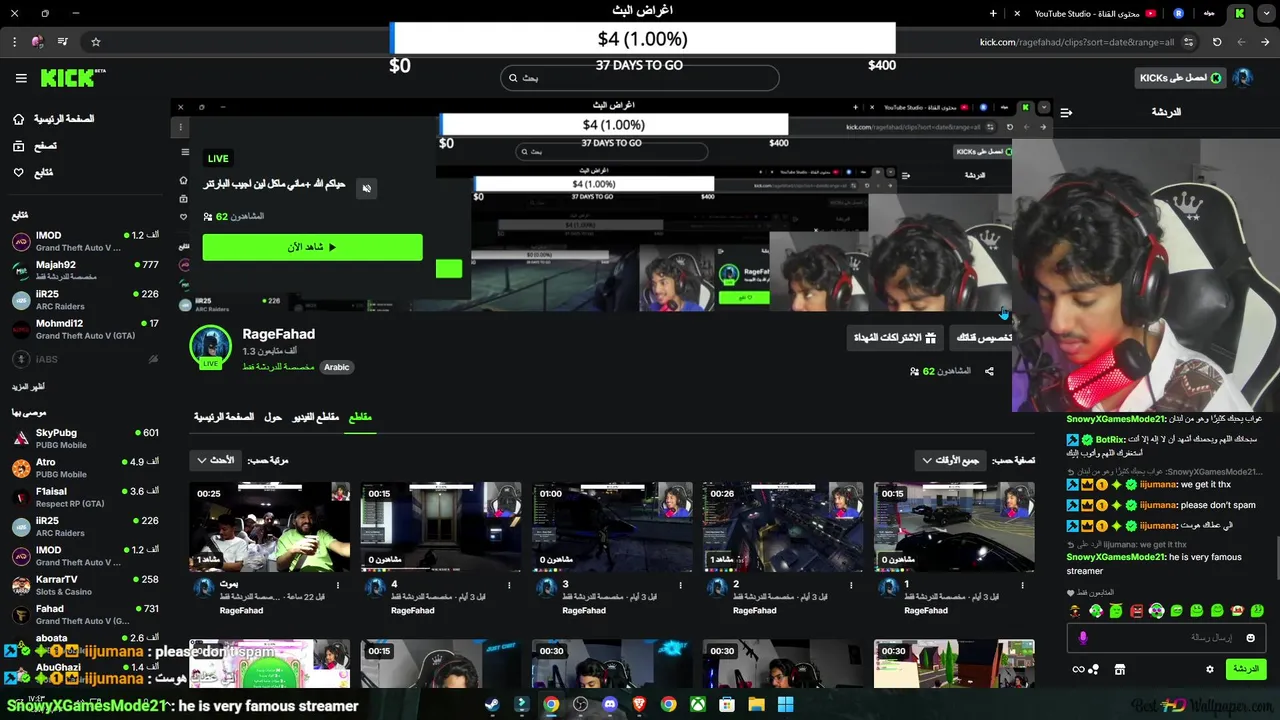Viewport: 1280px width, 720px height.
Task: Switch to the YouTube Studio browser tab
Action: [1095, 13]
